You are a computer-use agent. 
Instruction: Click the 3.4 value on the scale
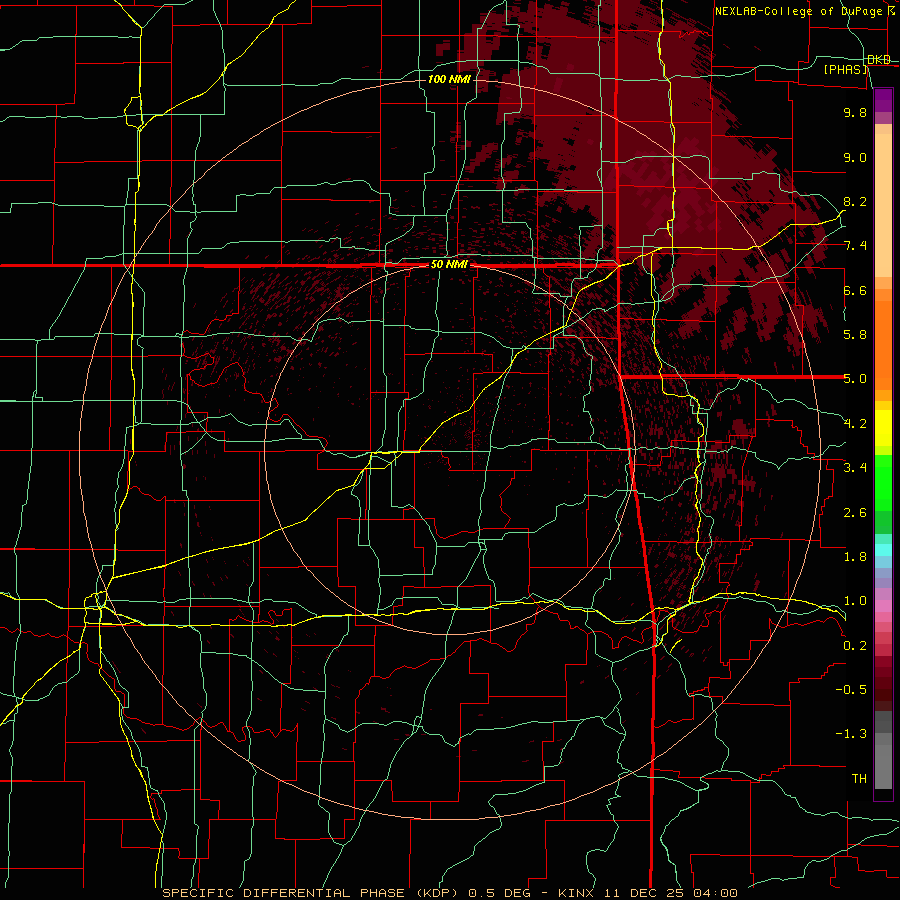tap(855, 468)
